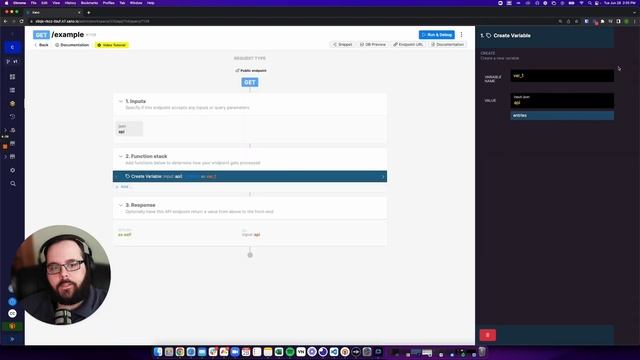Collapse the 1. Inputs section
The width and height of the screenshot is (640, 360).
(120, 101)
